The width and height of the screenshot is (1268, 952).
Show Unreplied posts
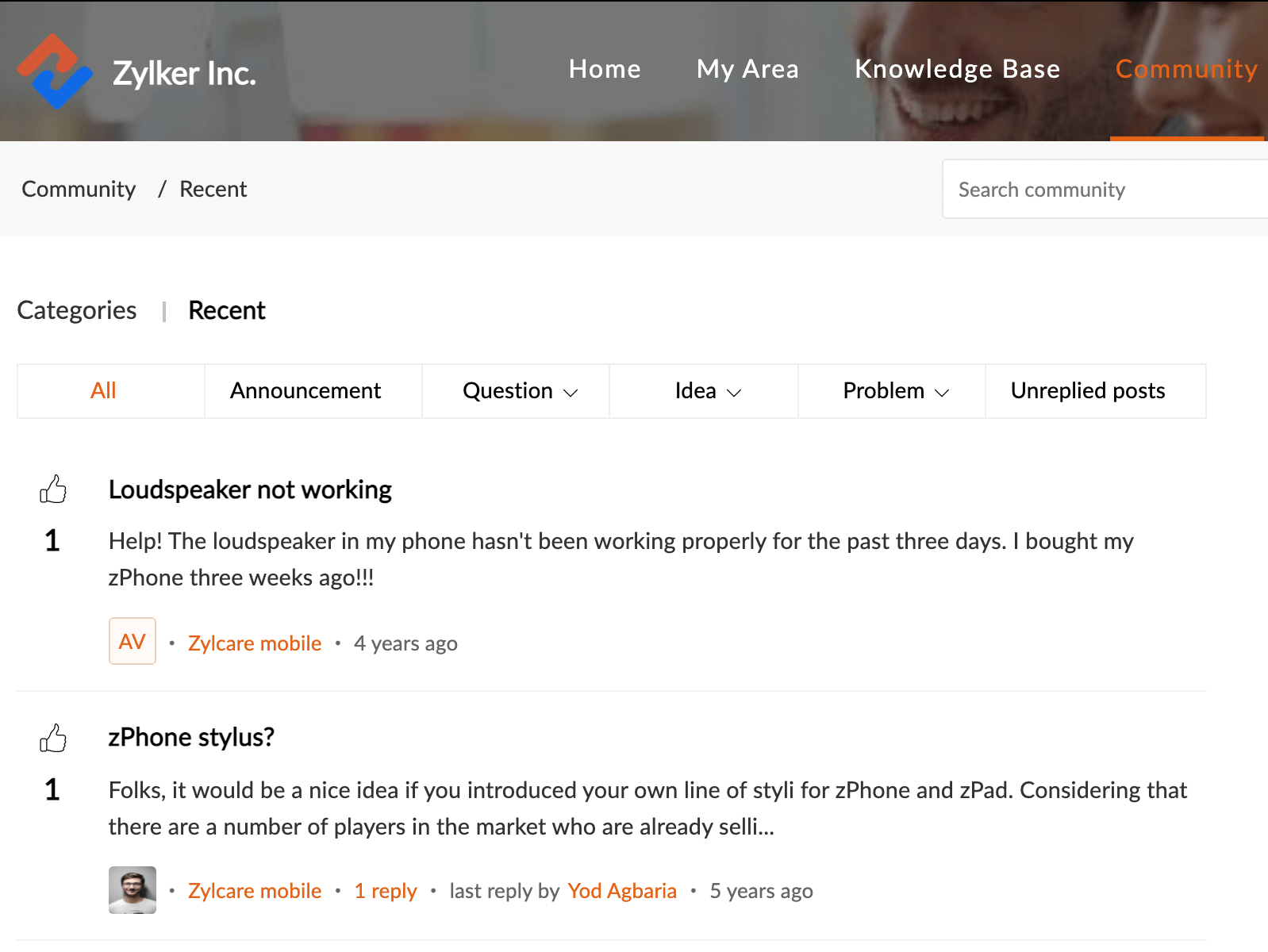1087,391
